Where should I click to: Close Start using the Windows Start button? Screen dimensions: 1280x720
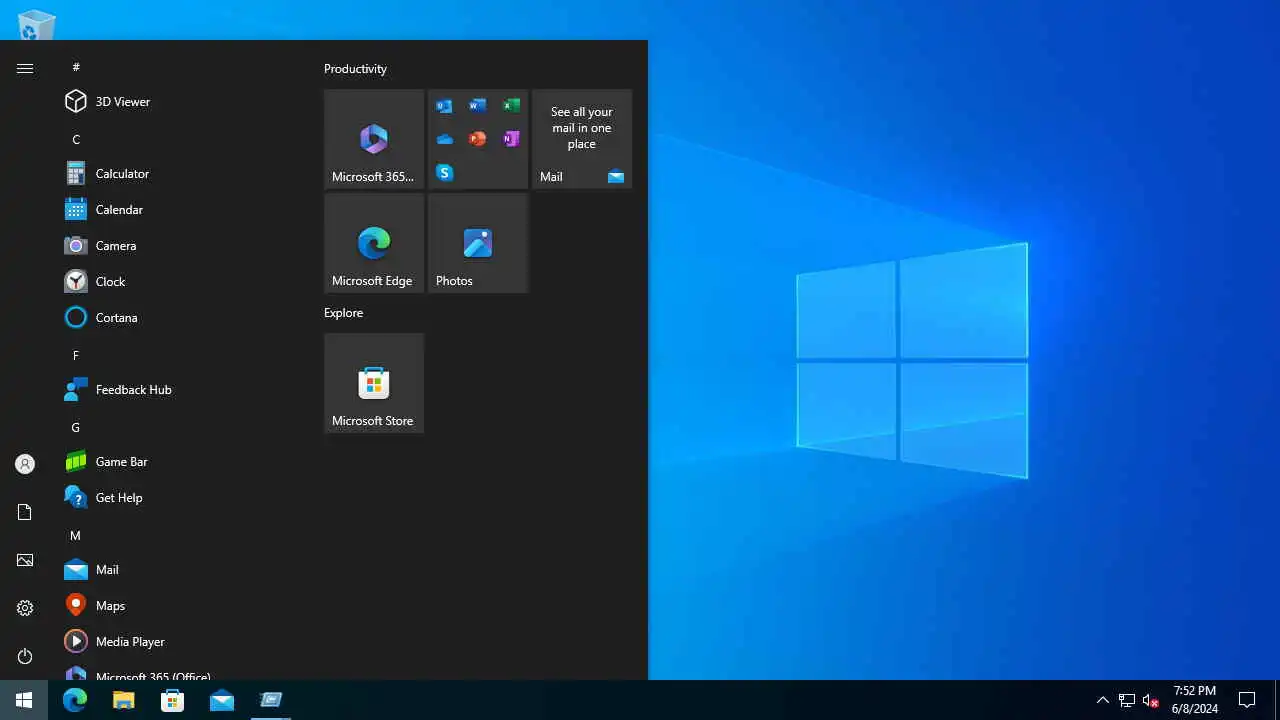click(x=24, y=700)
